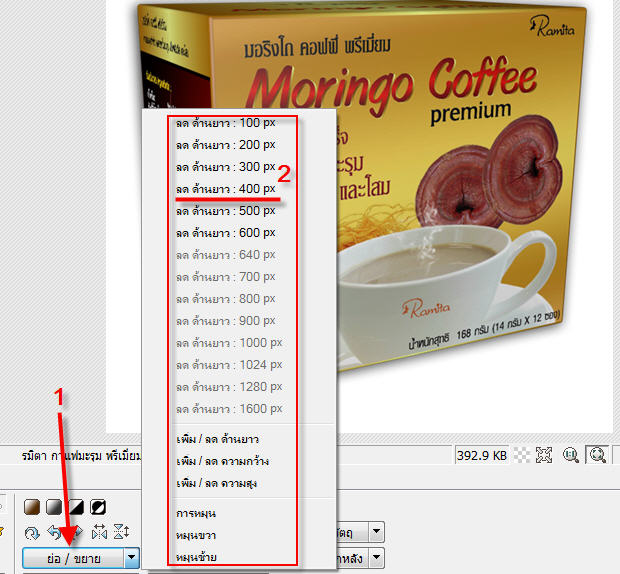Click the full screen expand arrows icon
Screen dimensions: 620x574
click(x=544, y=455)
